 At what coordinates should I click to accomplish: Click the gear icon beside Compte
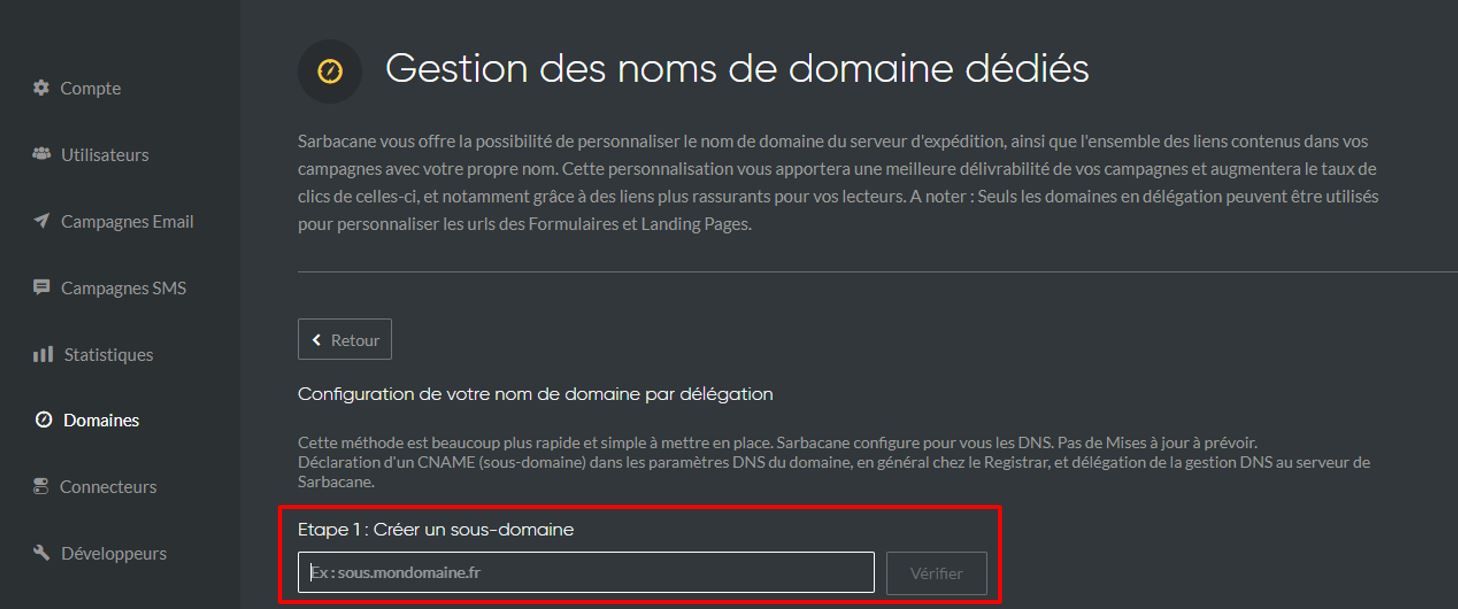tap(41, 88)
